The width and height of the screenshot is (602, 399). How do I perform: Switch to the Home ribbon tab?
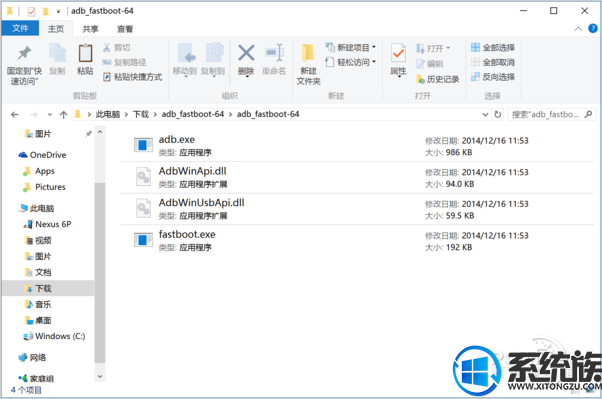tap(56, 29)
